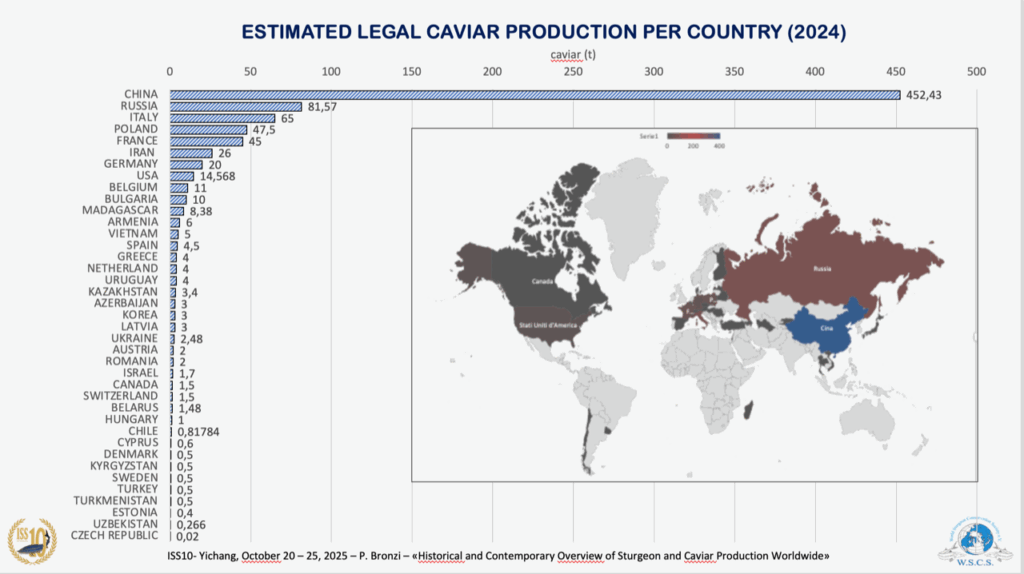The width and height of the screenshot is (1024, 574).
Task: Click the Stati Uniti d'America map label
Action: tap(544, 326)
